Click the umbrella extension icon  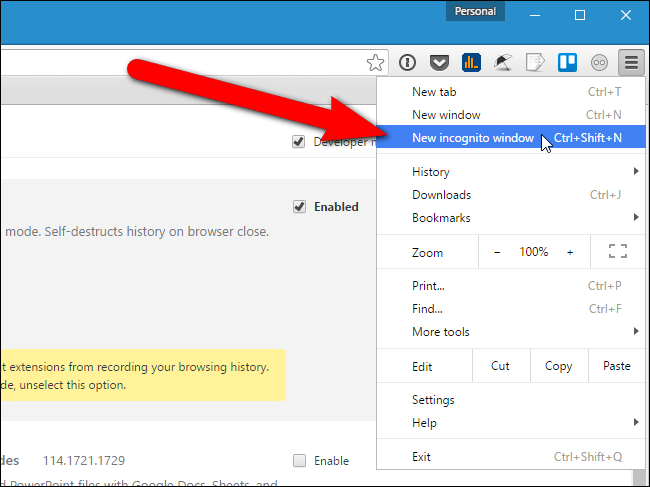pyautogui.click(x=503, y=63)
